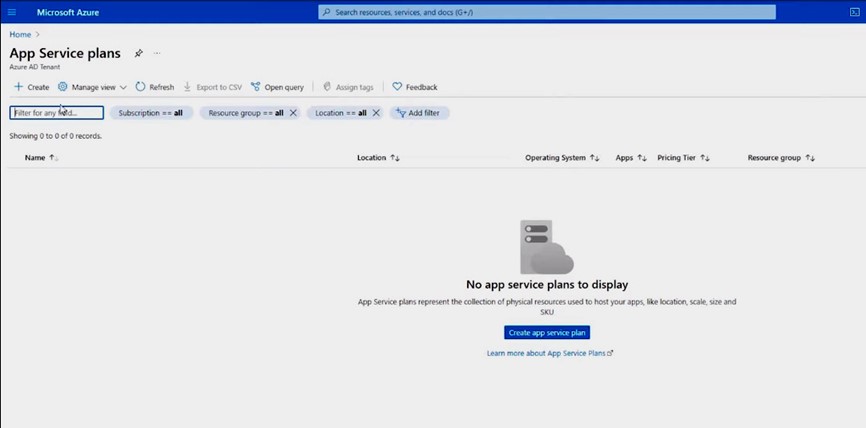Click Assign tags
The height and width of the screenshot is (428, 866).
click(x=348, y=87)
